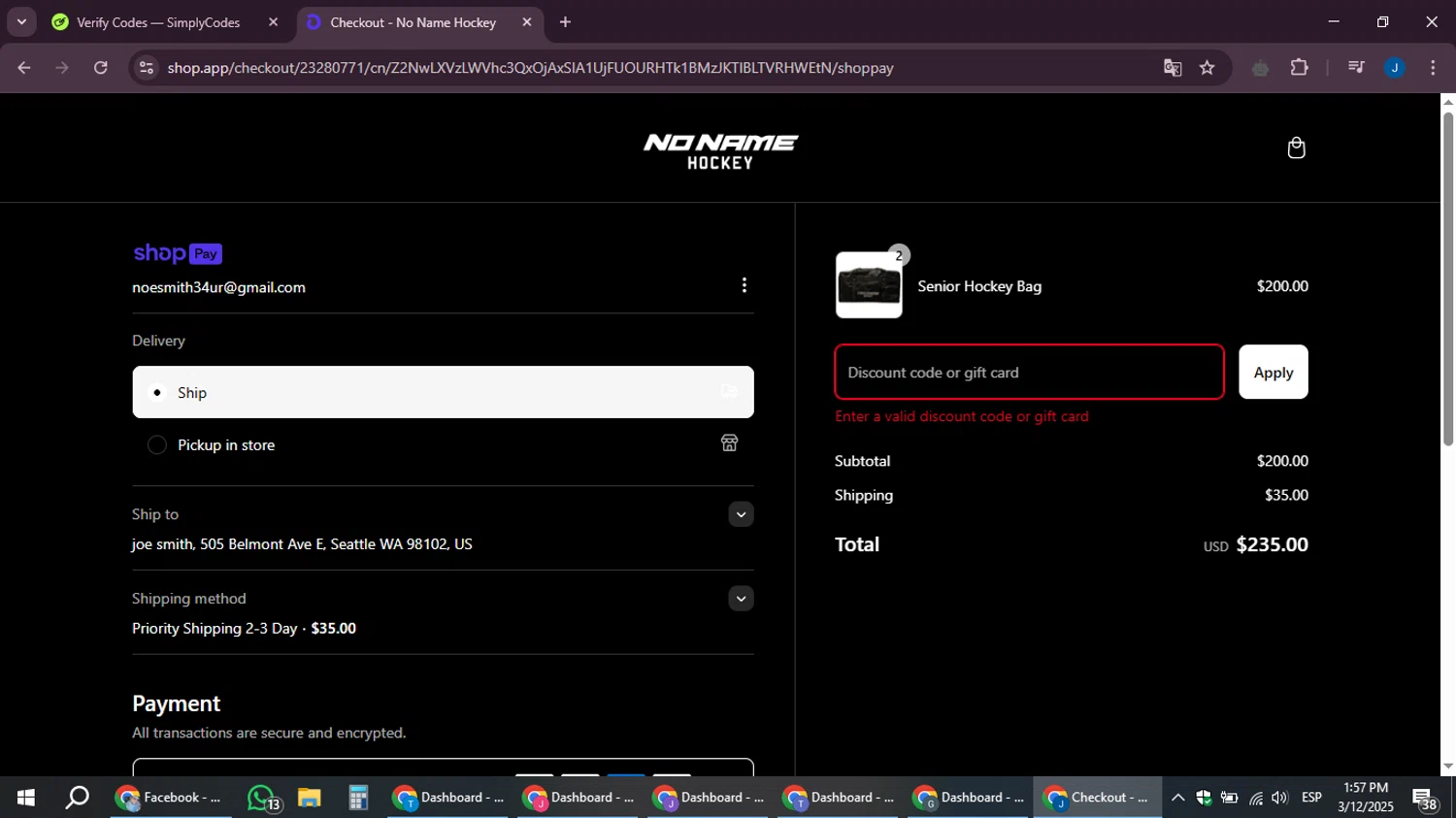The image size is (1456, 818).
Task: Open the Windows Start menu
Action: pos(26,798)
